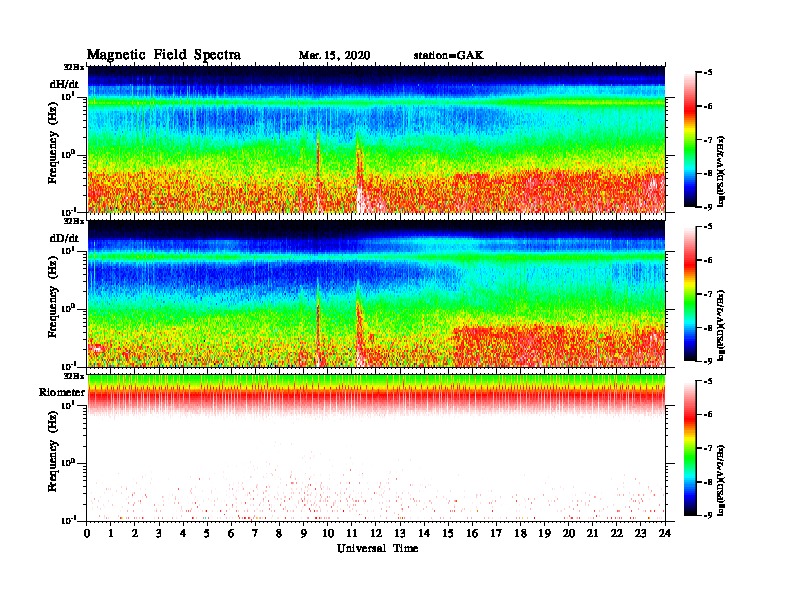Click the log(PSD) label beside the Riometer color scale

click(721, 480)
